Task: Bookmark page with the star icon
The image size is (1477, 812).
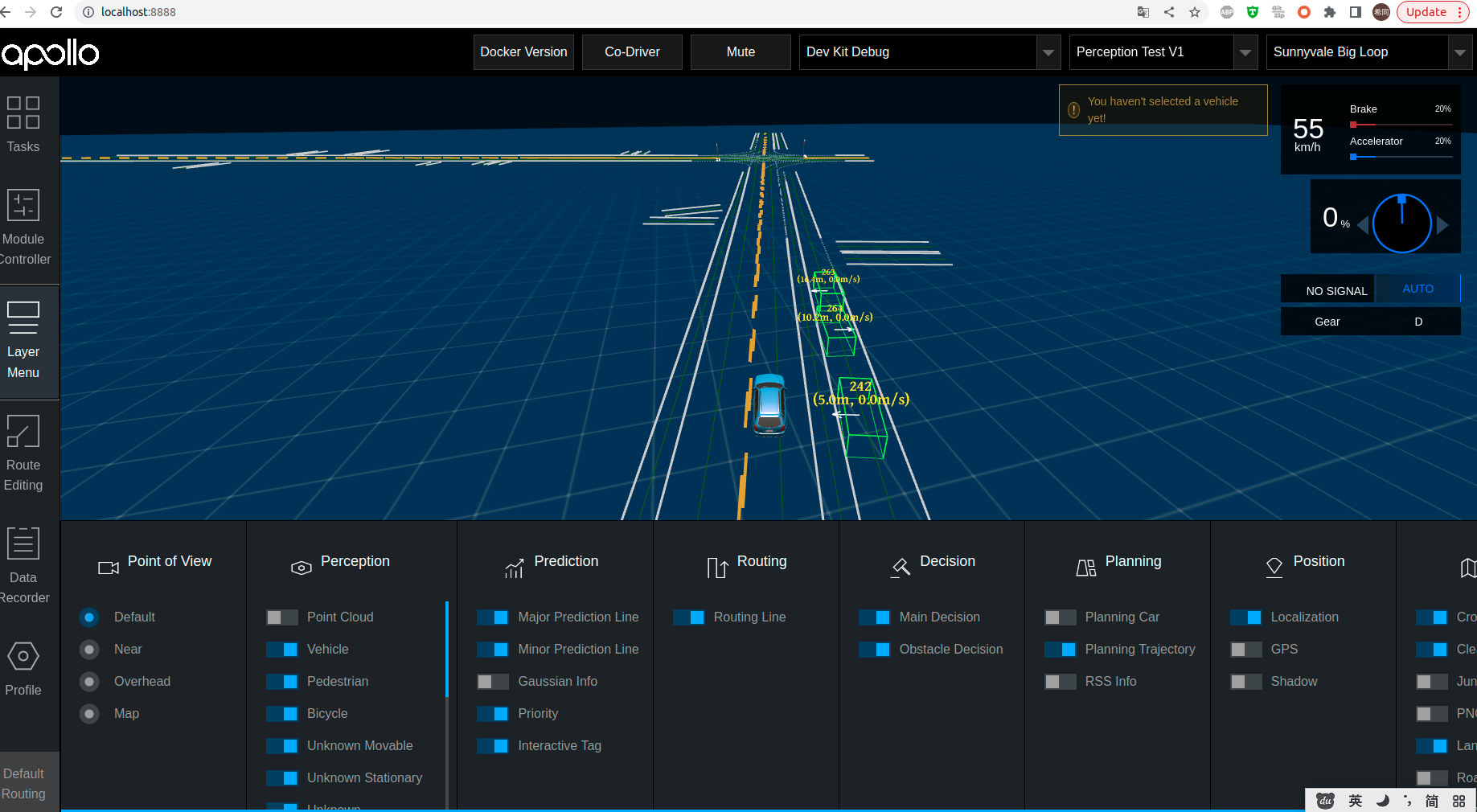Action: (x=1195, y=12)
